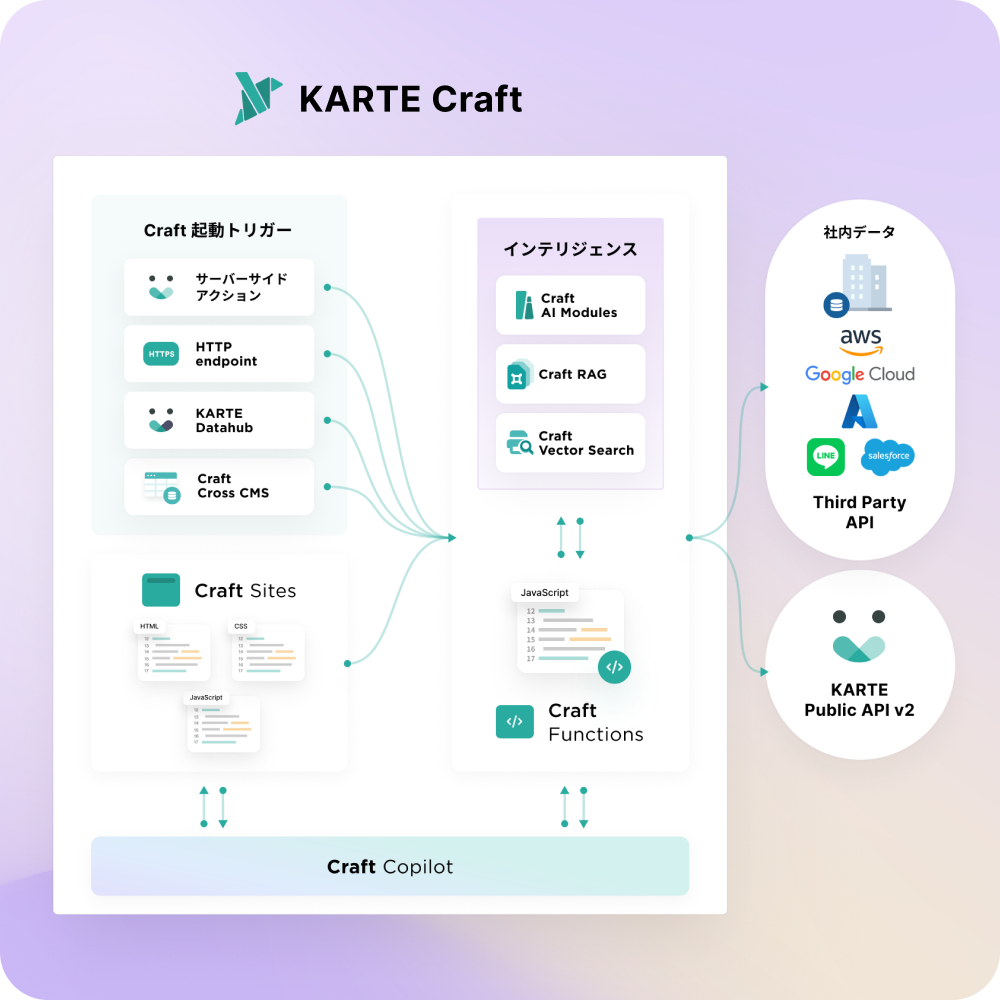Viewport: 1000px width, 1000px height.
Task: Click the HTTPS endpoint icon
Action: point(161,354)
